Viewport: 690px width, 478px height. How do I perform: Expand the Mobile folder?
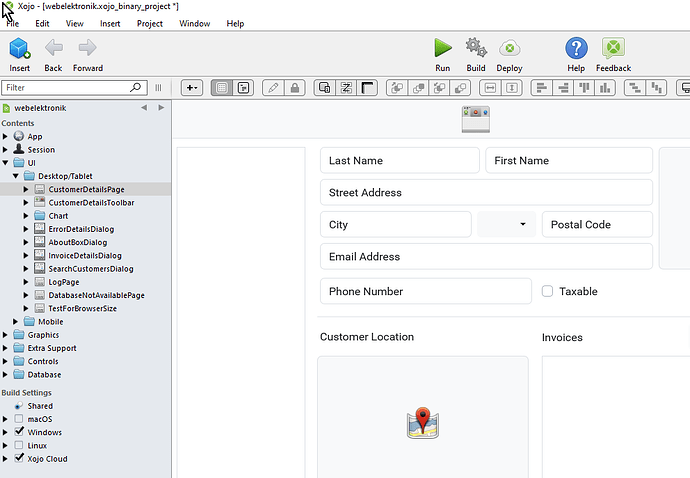(x=16, y=322)
